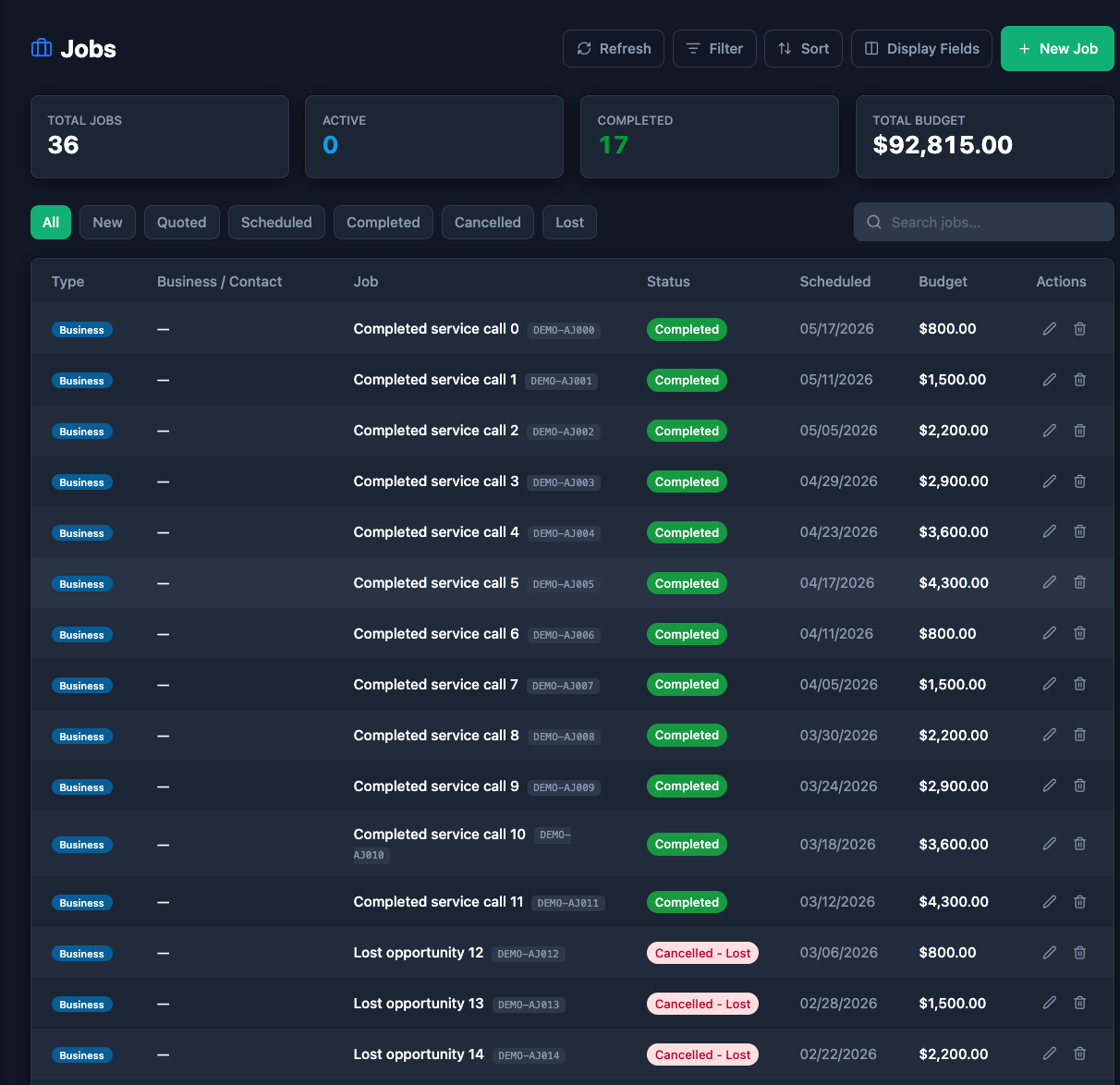Viewport: 1120px width, 1085px height.
Task: Edit Completed service call 9 pencil icon
Action: click(1050, 786)
